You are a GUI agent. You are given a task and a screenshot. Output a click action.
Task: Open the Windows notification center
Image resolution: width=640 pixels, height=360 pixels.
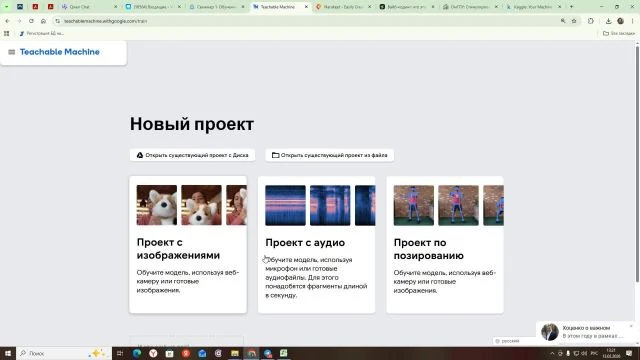pos(629,353)
